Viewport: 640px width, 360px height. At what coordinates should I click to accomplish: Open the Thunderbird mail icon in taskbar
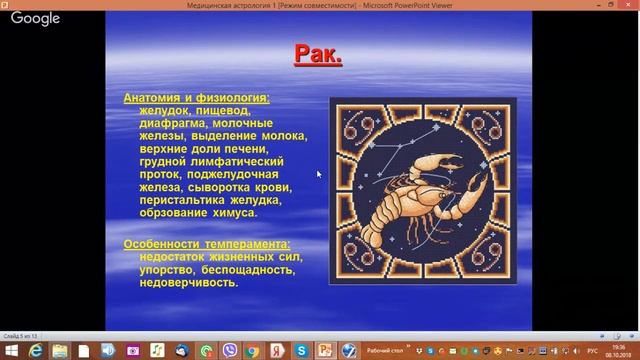[182, 351]
